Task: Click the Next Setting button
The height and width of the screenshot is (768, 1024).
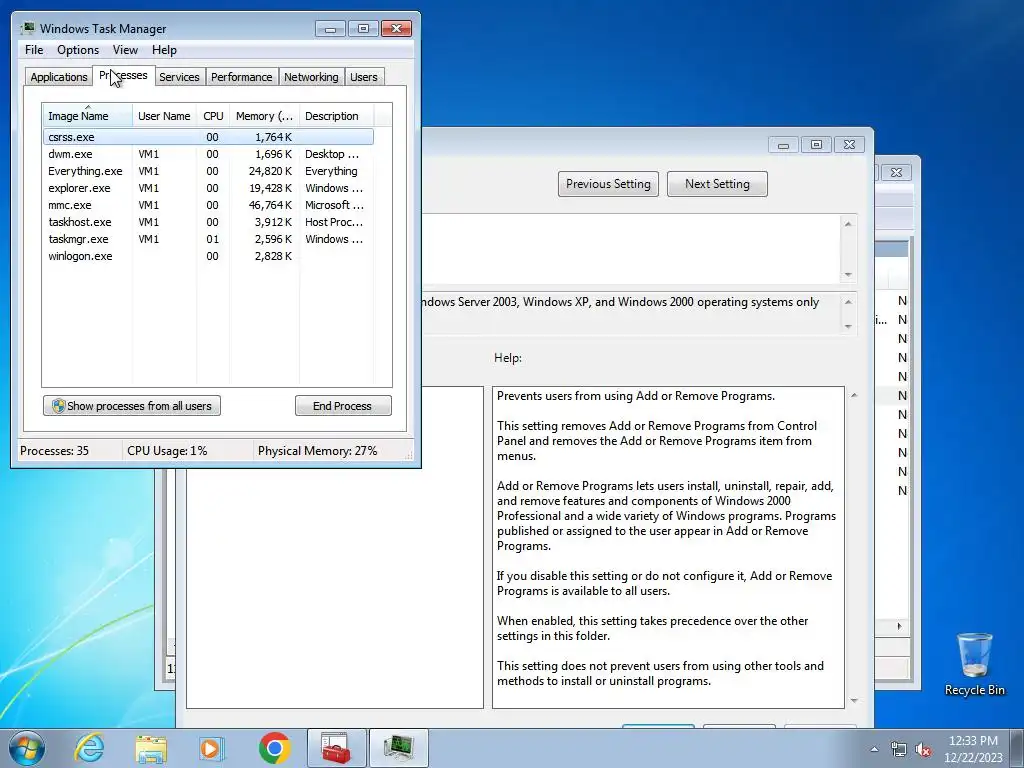Action: [717, 184]
